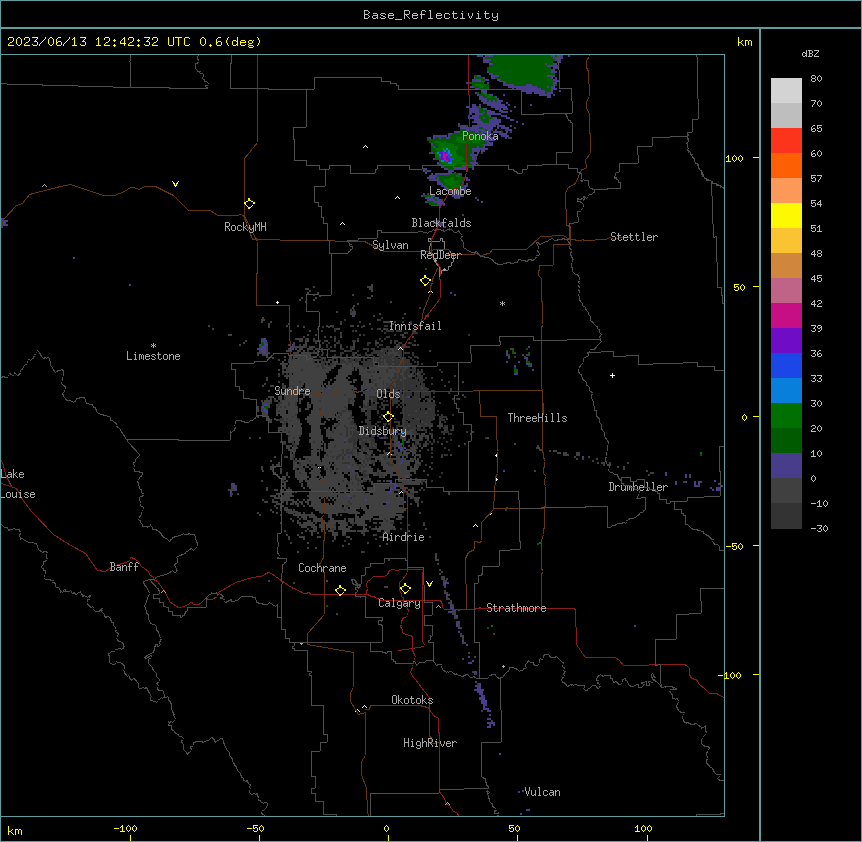The height and width of the screenshot is (842, 862).
Task: Click the intense storm core near Ponoka
Action: point(445,157)
